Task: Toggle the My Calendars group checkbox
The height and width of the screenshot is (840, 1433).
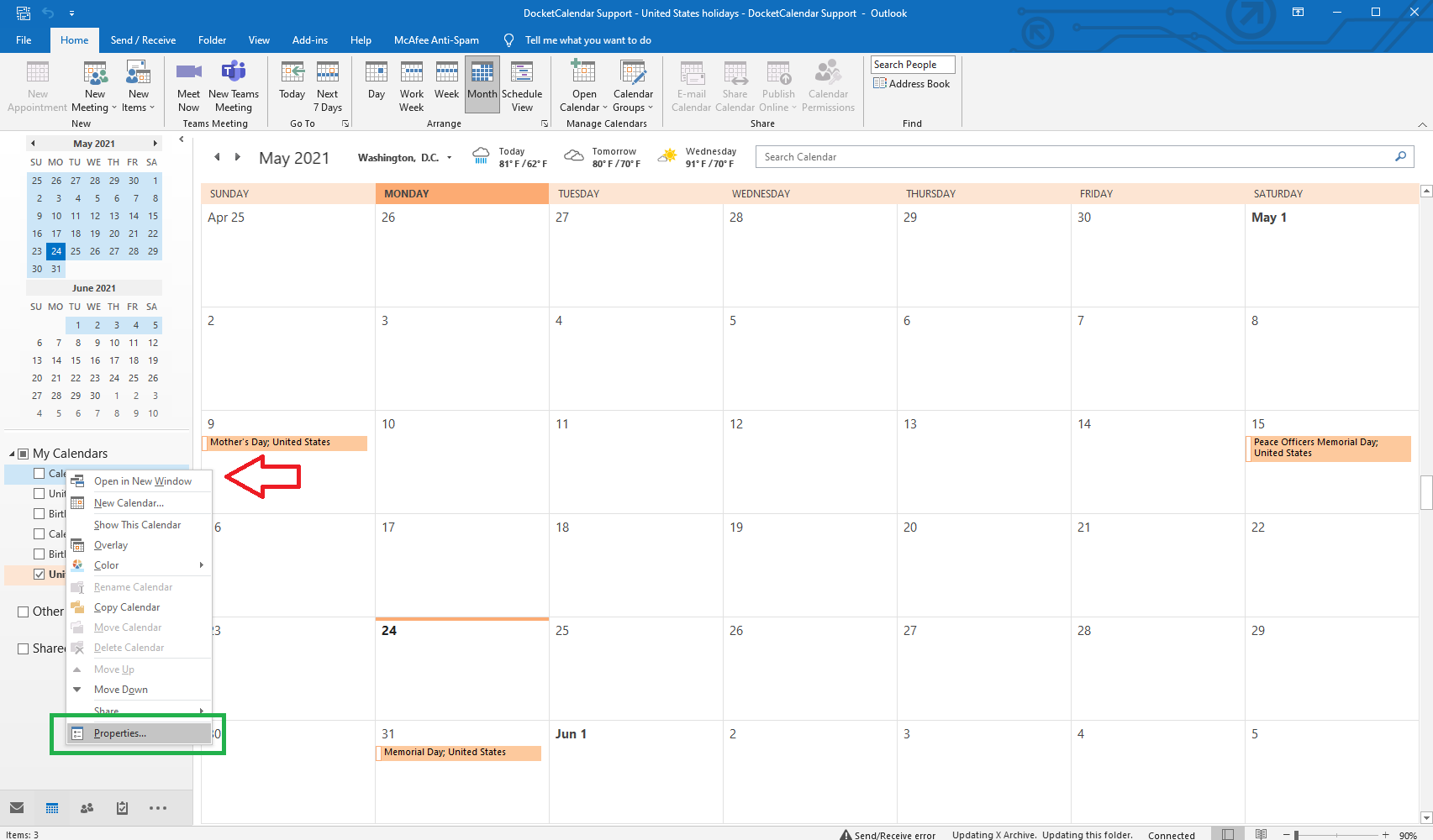Action: [24, 454]
